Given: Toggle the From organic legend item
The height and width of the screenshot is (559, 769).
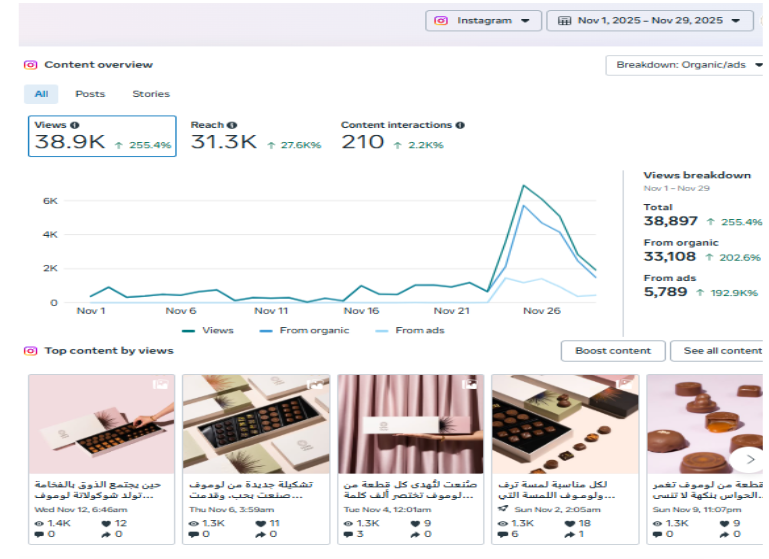Looking at the screenshot, I should pos(308,330).
